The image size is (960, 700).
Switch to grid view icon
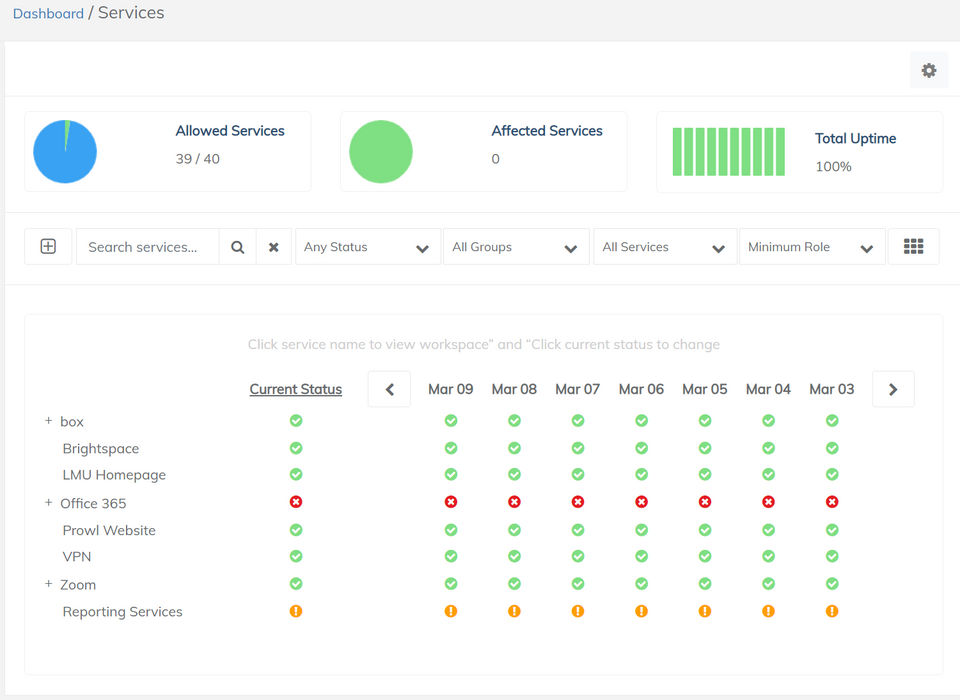click(x=913, y=247)
